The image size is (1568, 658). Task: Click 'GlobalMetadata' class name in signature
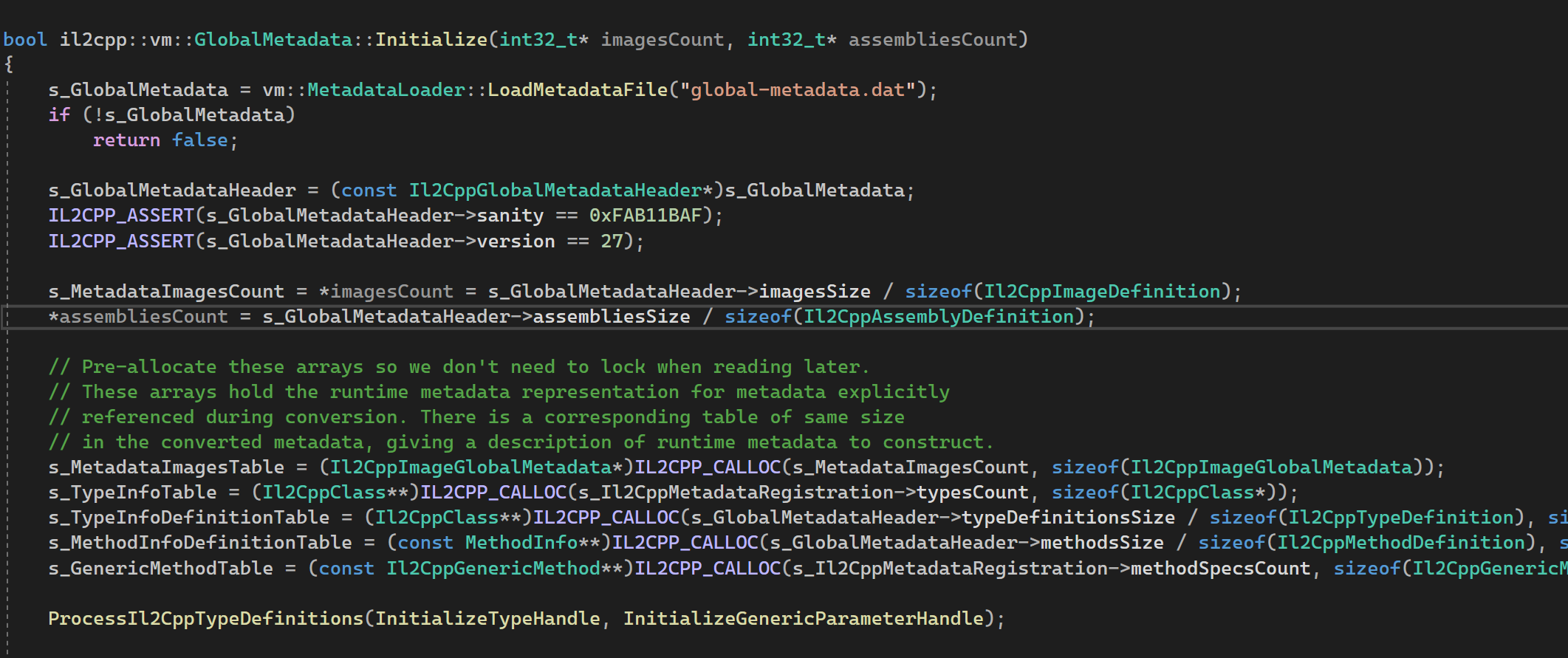(273, 40)
